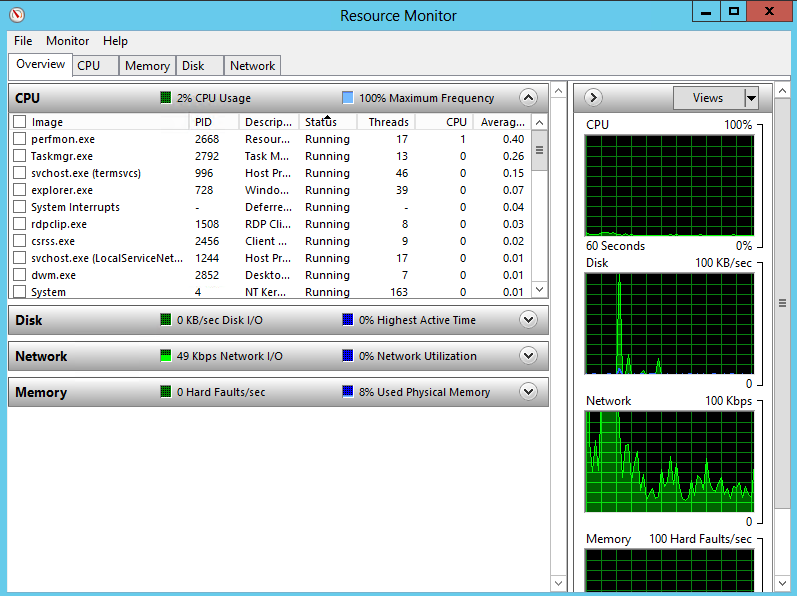Check the explorer.exe process checkbox
The width and height of the screenshot is (797, 596).
[x=19, y=190]
